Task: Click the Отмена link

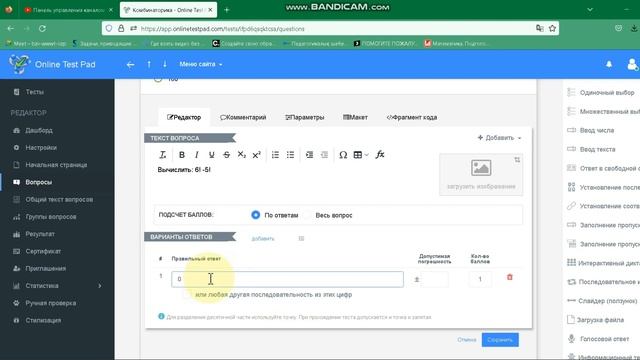Action: point(467,340)
